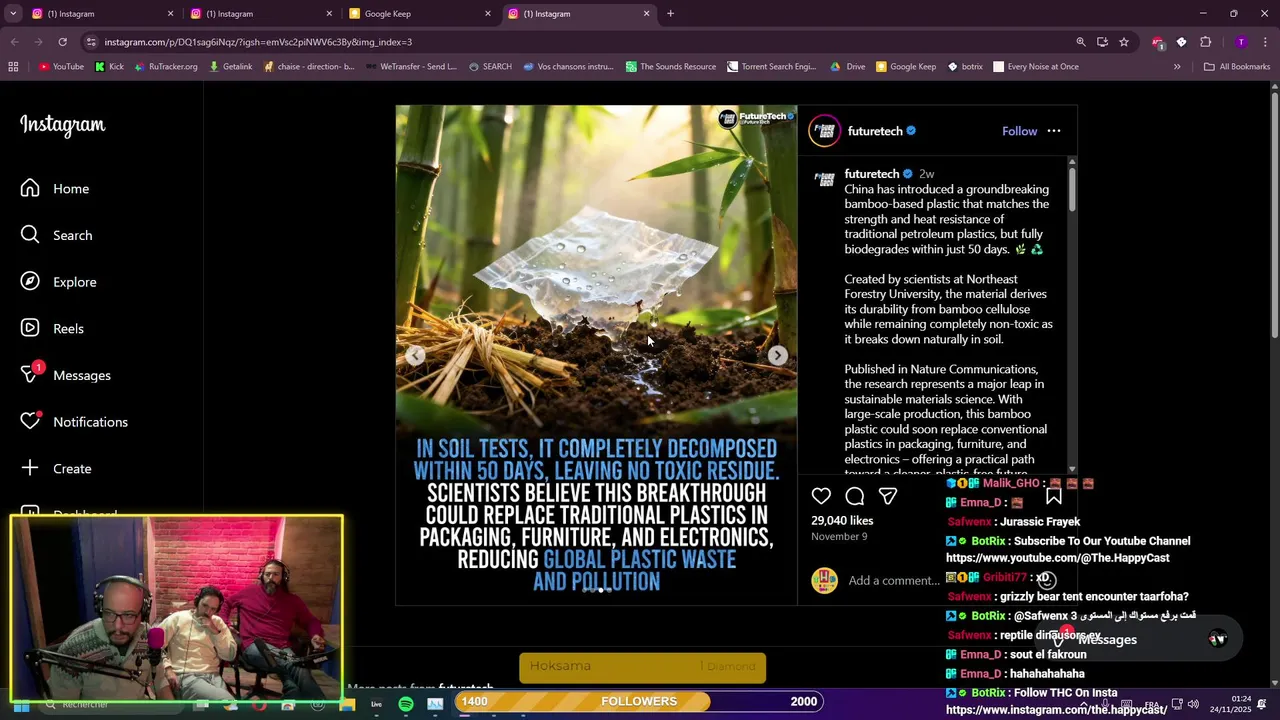
Task: Click the Add a comment field
Action: (x=893, y=580)
